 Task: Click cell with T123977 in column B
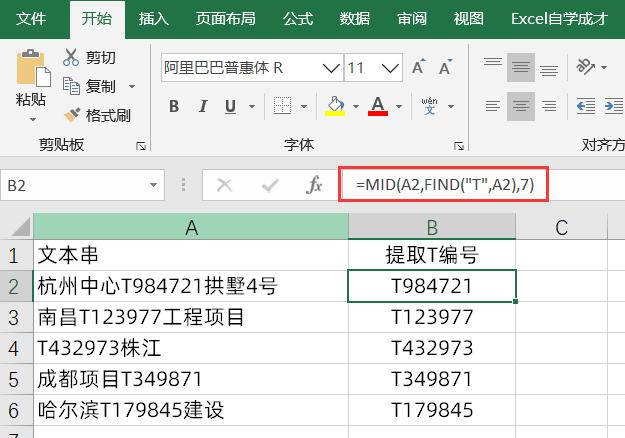[432, 318]
